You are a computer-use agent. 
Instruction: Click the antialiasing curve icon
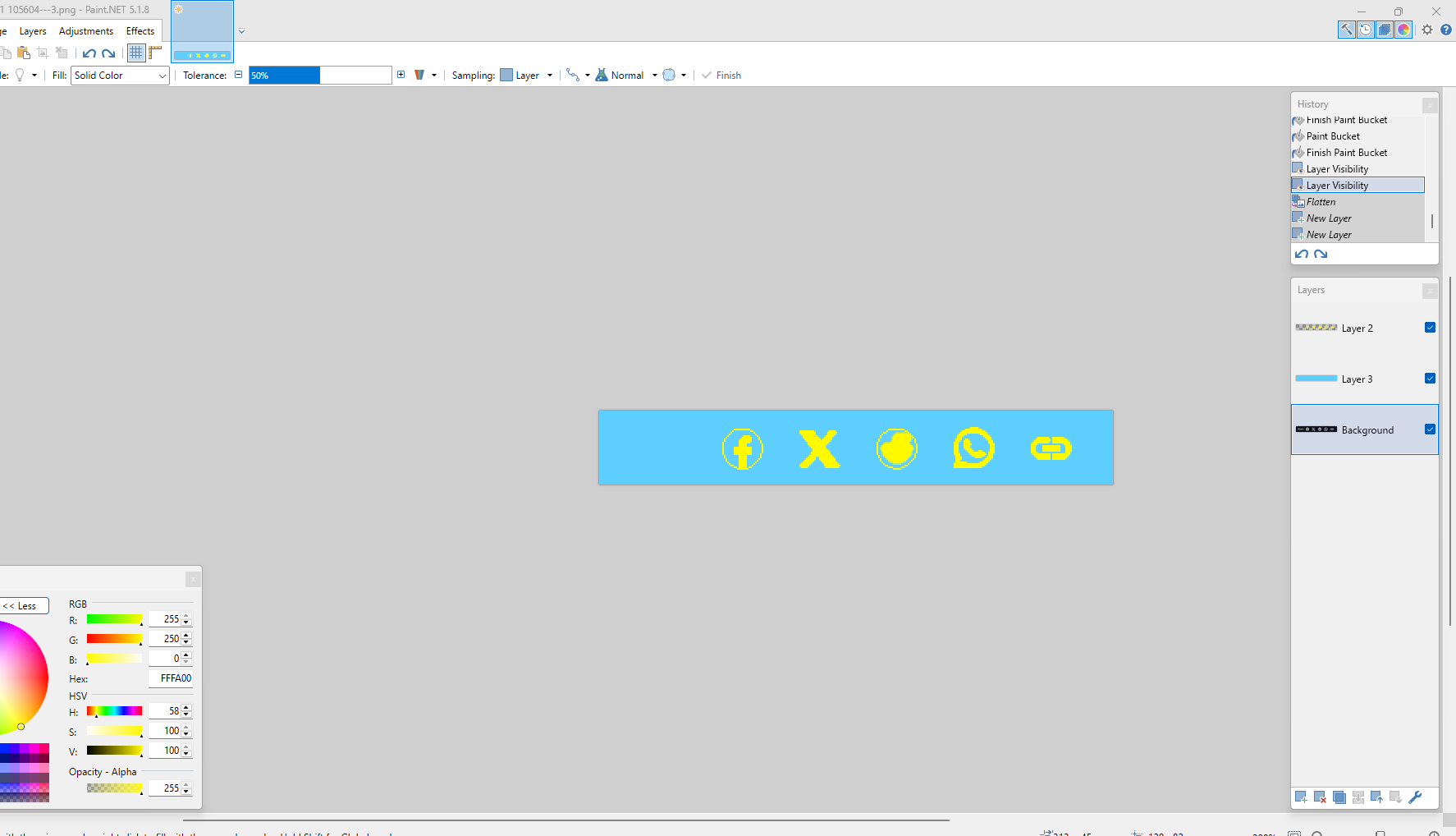[573, 75]
